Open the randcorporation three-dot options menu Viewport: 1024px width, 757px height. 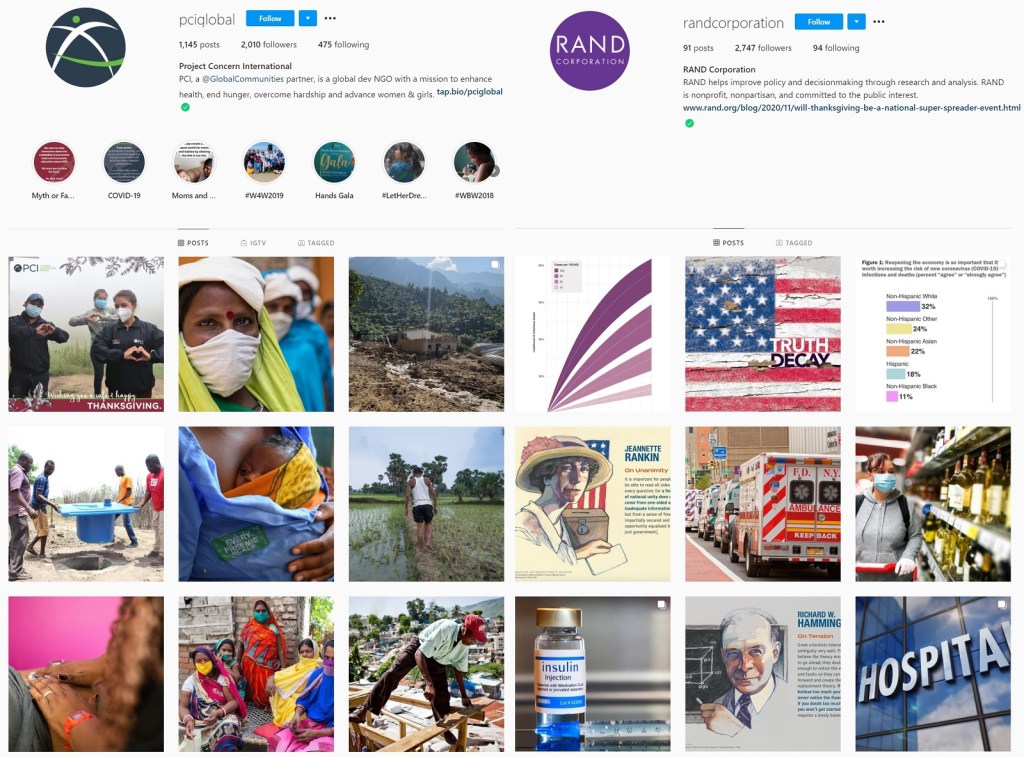pyautogui.click(x=879, y=22)
